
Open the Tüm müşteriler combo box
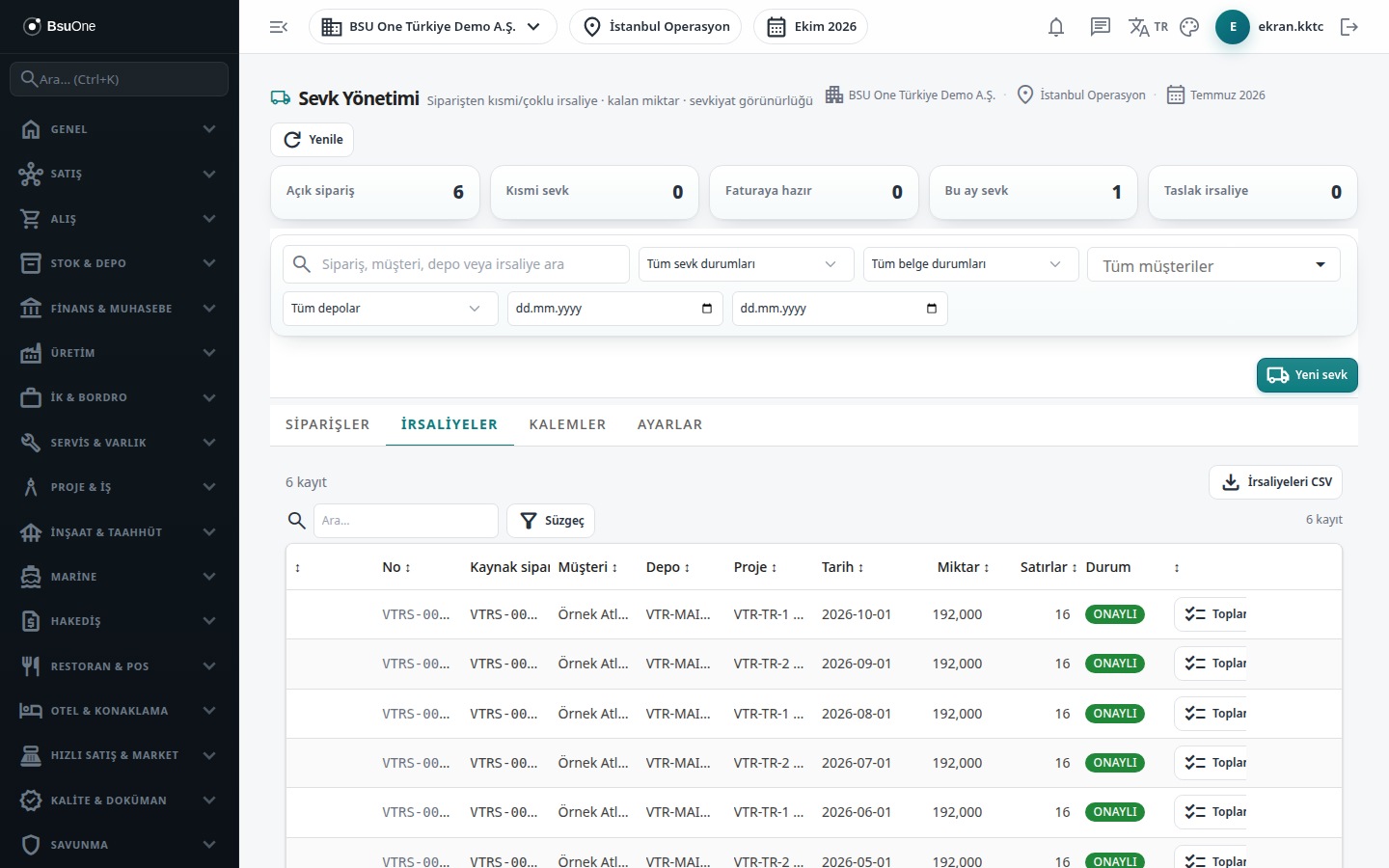tap(1213, 265)
